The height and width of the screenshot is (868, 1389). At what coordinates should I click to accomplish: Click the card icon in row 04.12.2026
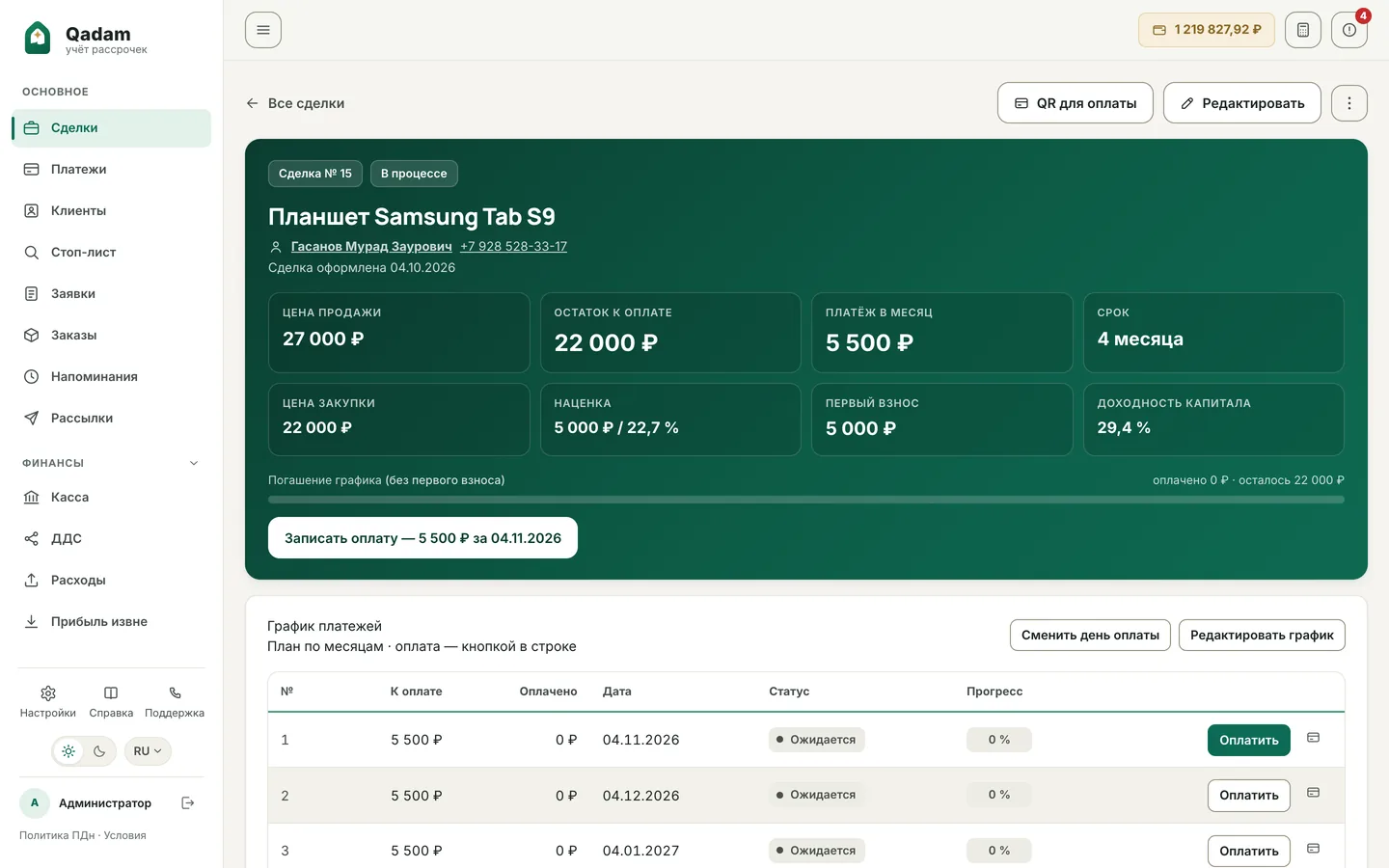tap(1313, 793)
